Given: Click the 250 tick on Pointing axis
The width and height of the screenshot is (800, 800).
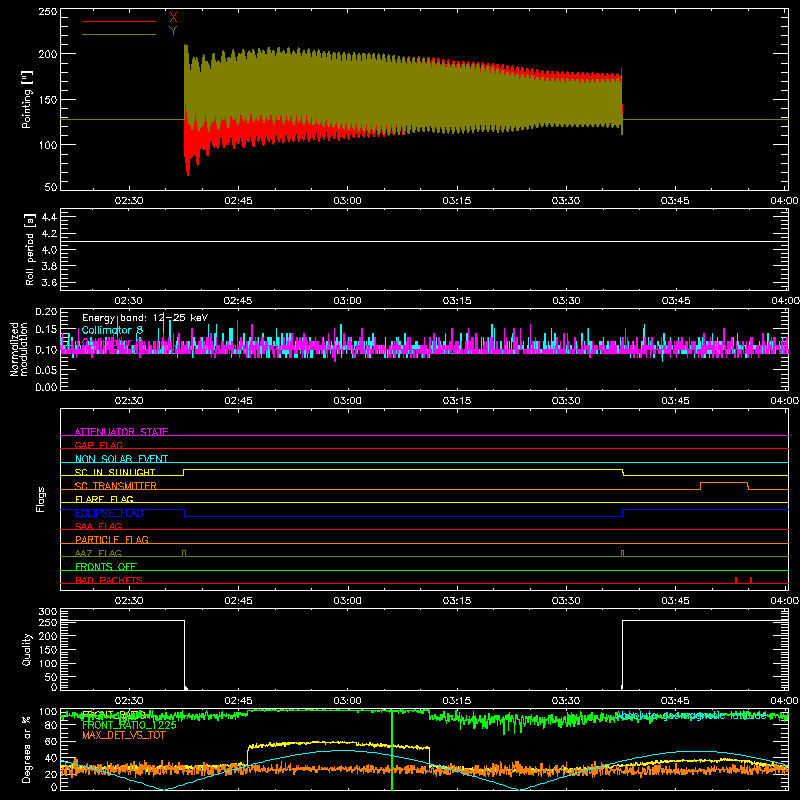Looking at the screenshot, I should click(x=48, y=12).
